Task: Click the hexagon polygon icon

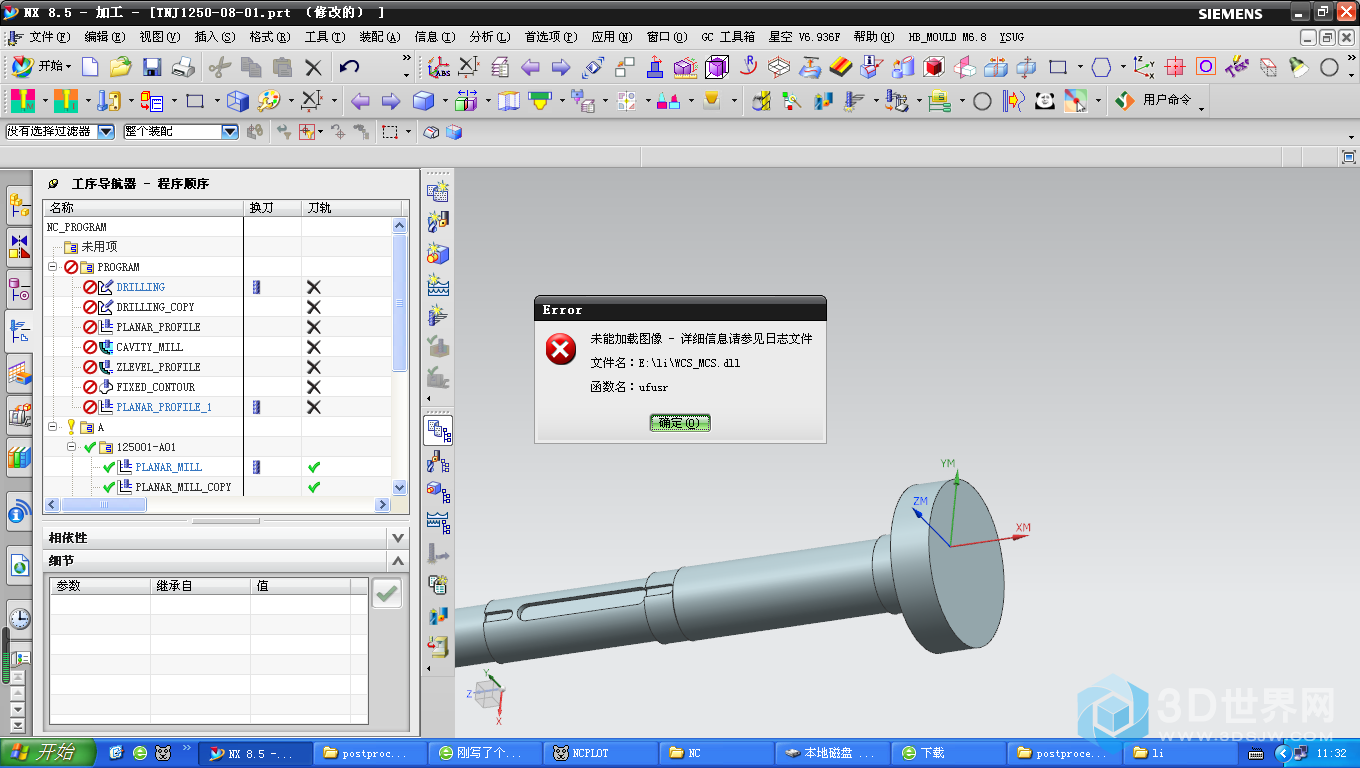Action: tap(1101, 67)
